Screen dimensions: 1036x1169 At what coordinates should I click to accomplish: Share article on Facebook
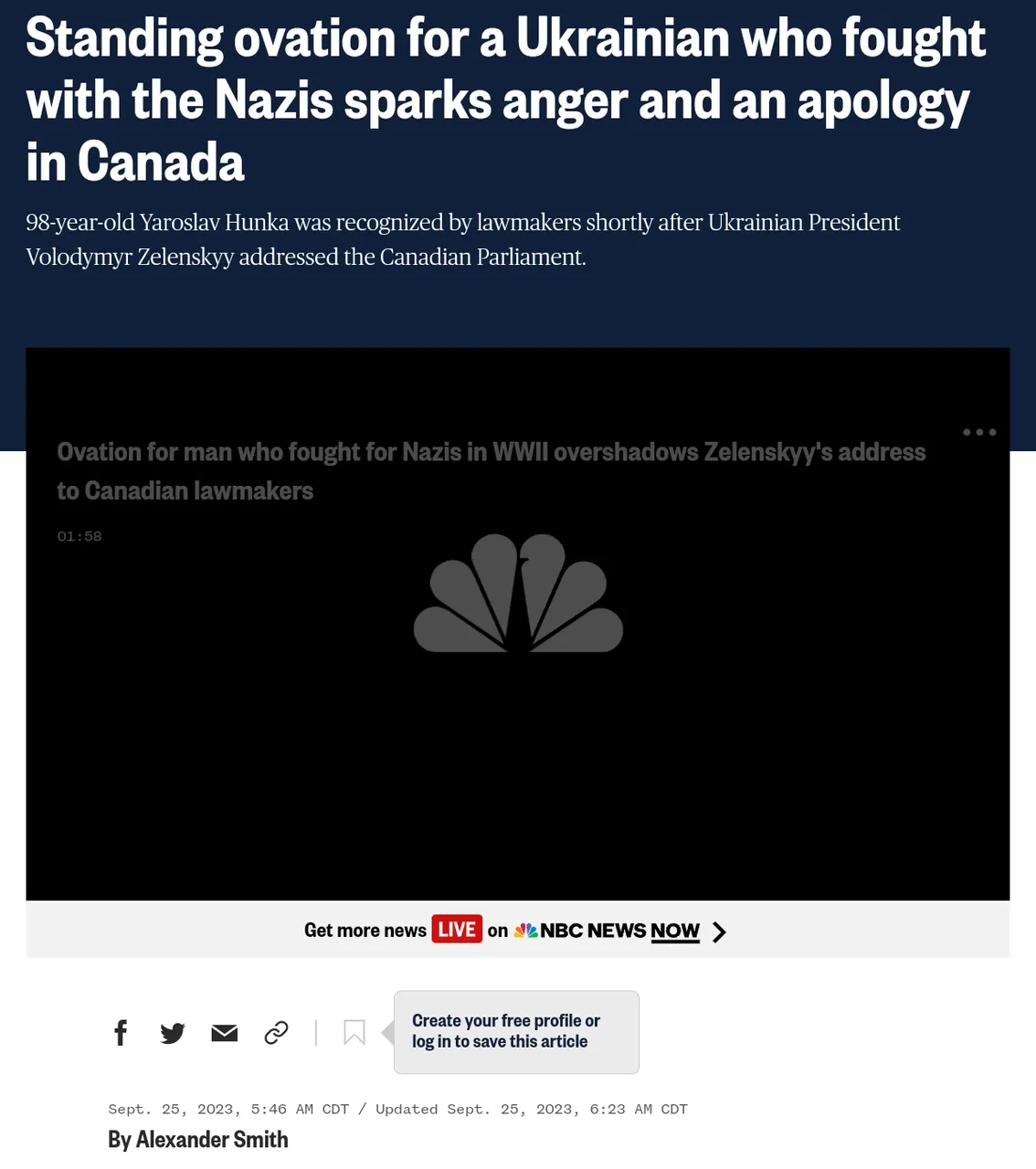[x=121, y=1033]
